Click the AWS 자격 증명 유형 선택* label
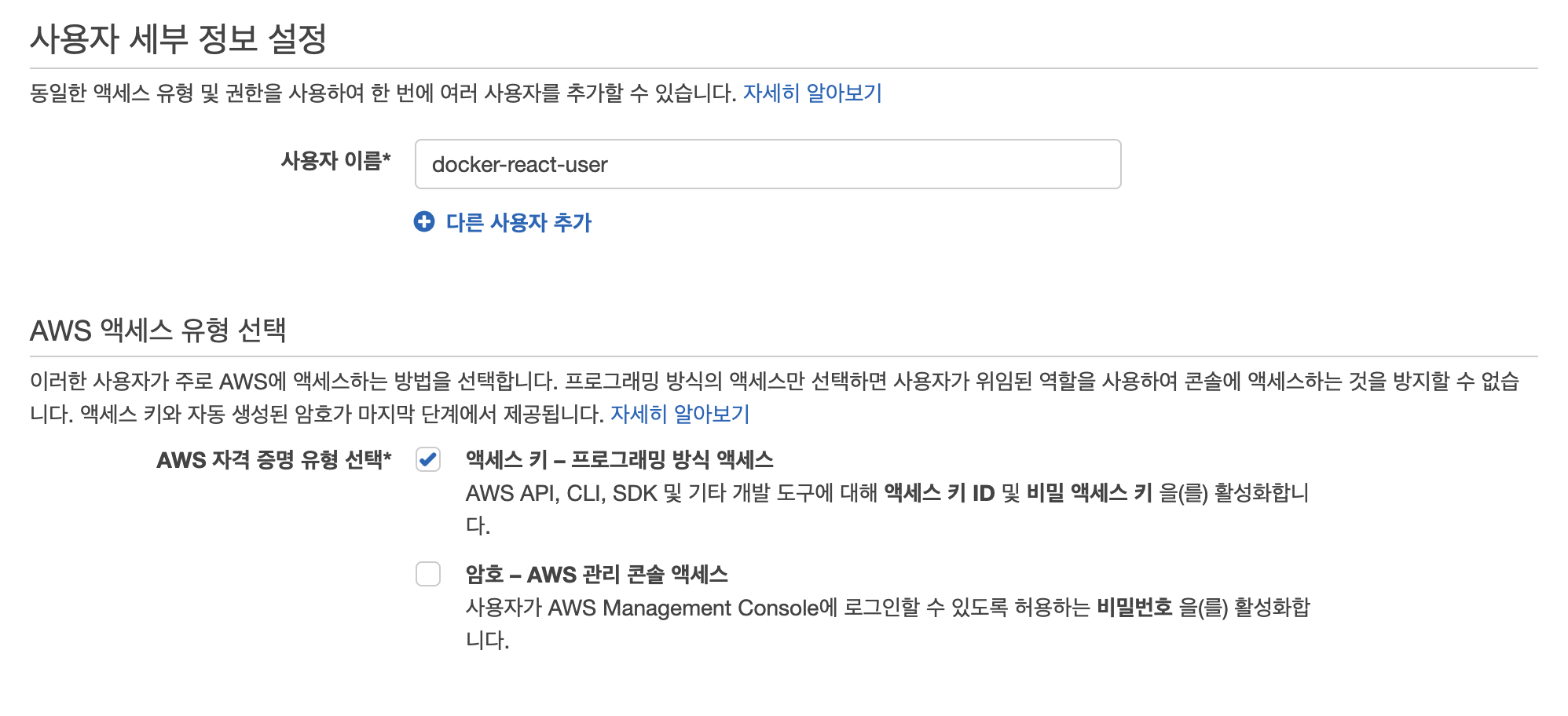This screenshot has height=716, width=1568. [273, 459]
